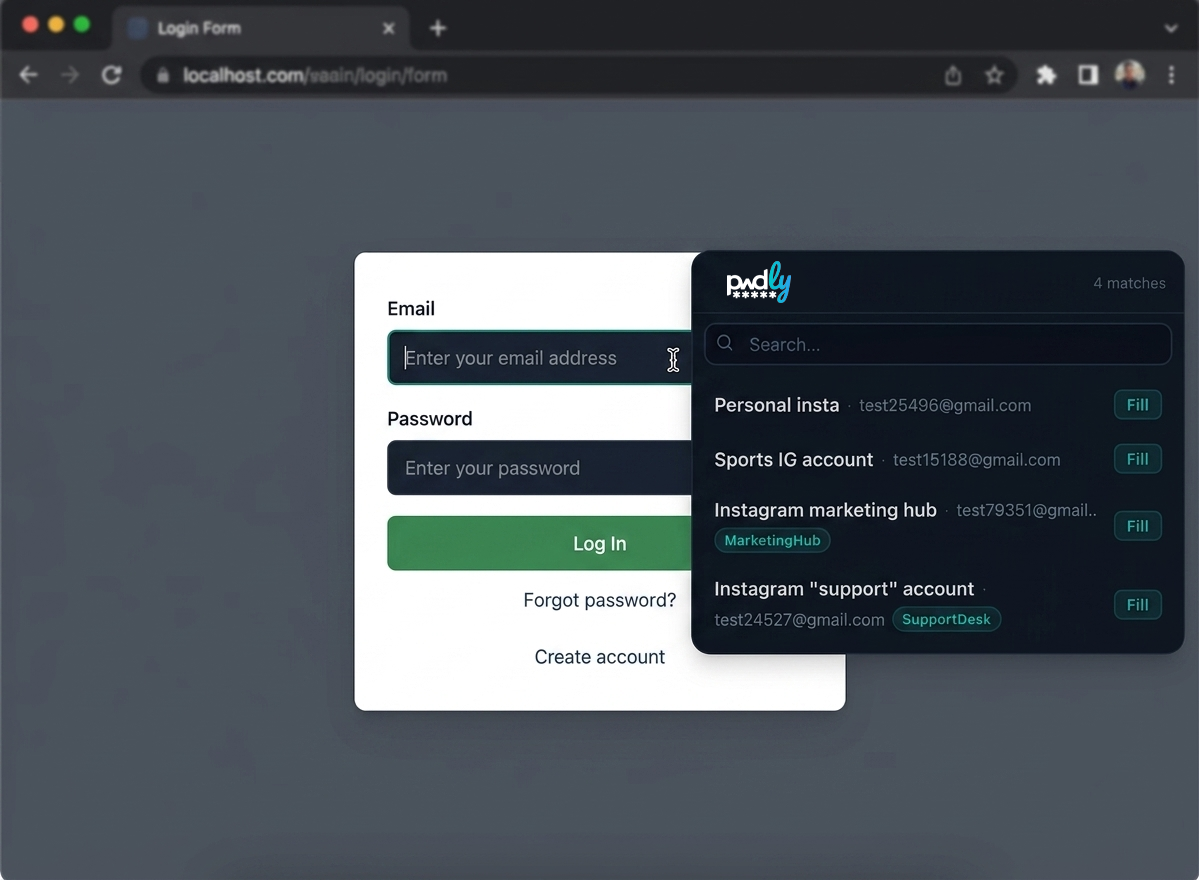This screenshot has width=1199, height=880.
Task: Click email test24527@gmail.com
Action: pos(799,620)
